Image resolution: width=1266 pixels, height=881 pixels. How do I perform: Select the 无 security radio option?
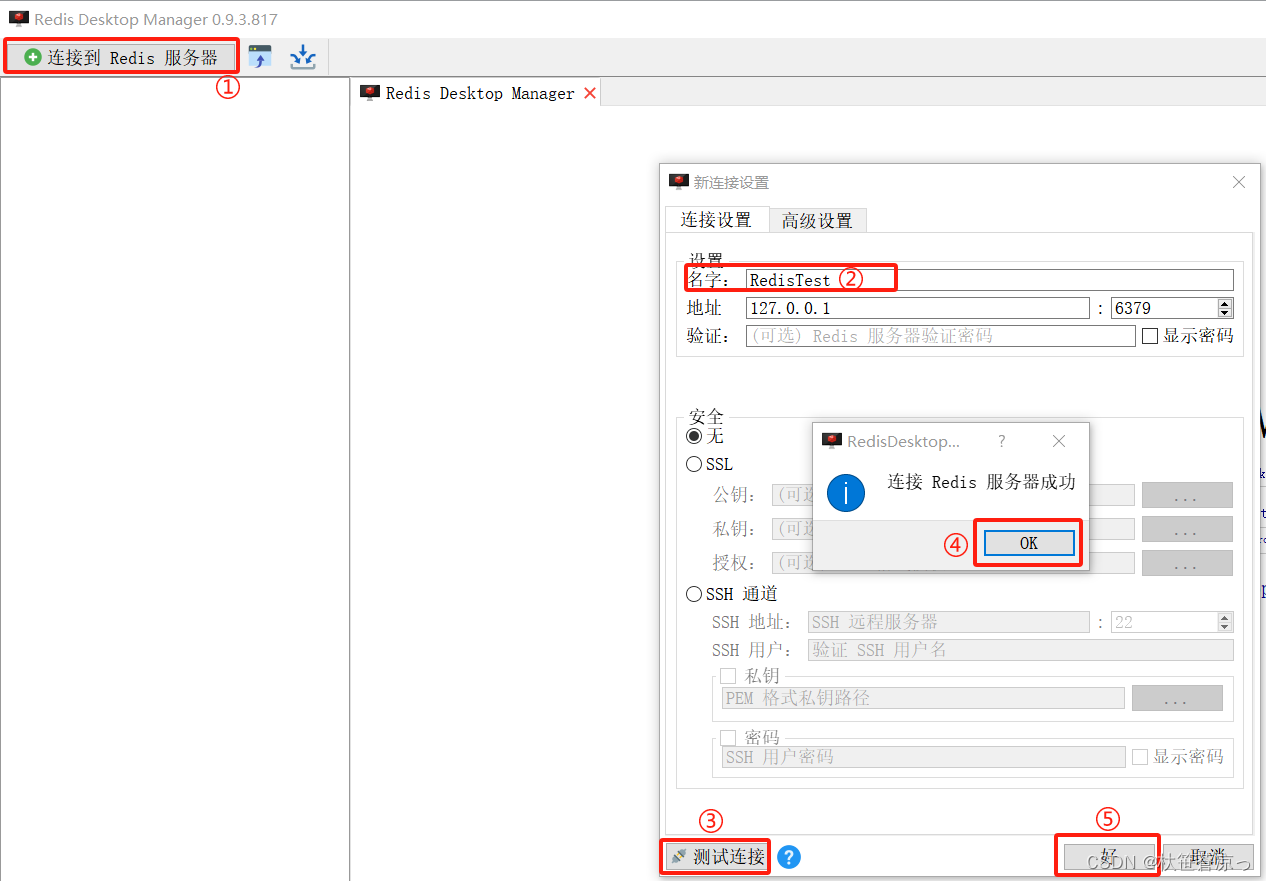pyautogui.click(x=694, y=436)
